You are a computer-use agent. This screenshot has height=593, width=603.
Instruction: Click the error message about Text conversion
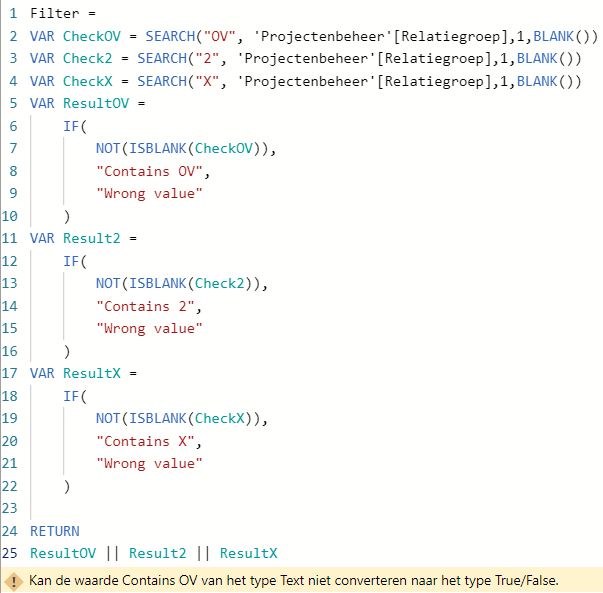[293, 580]
